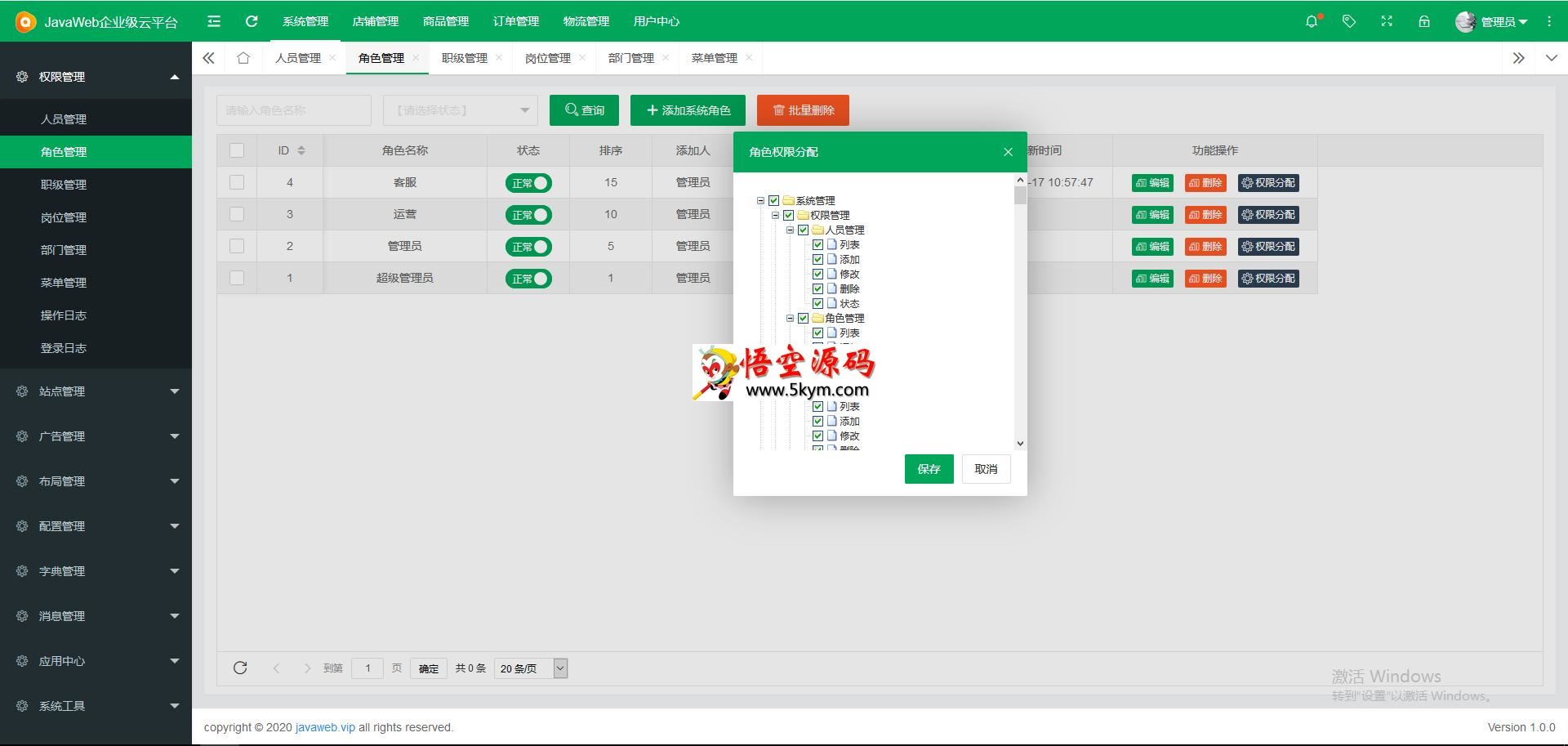The image size is (1568, 746).
Task: Open 商品管理 top menu
Action: coord(446,21)
